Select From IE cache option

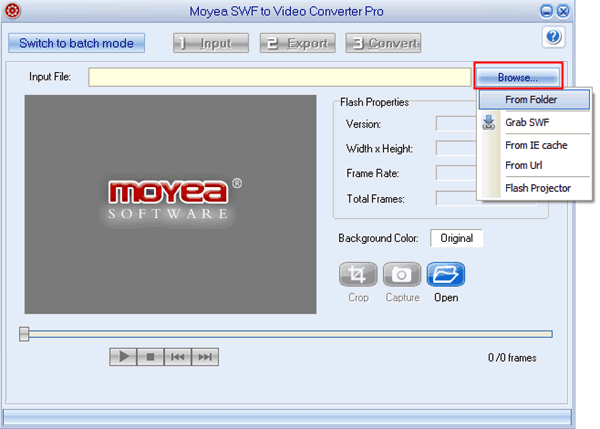[536, 145]
